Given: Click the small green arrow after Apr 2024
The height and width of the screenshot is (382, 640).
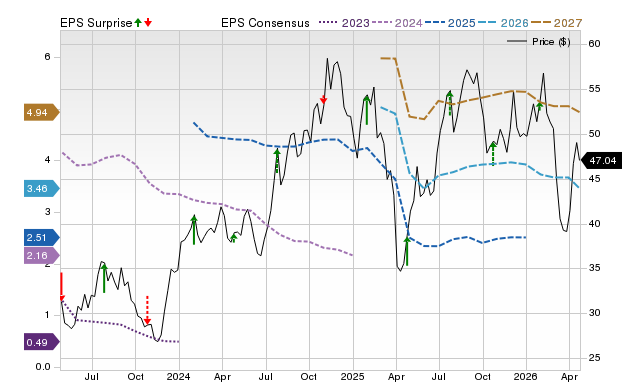Looking at the screenshot, I should click(233, 238).
